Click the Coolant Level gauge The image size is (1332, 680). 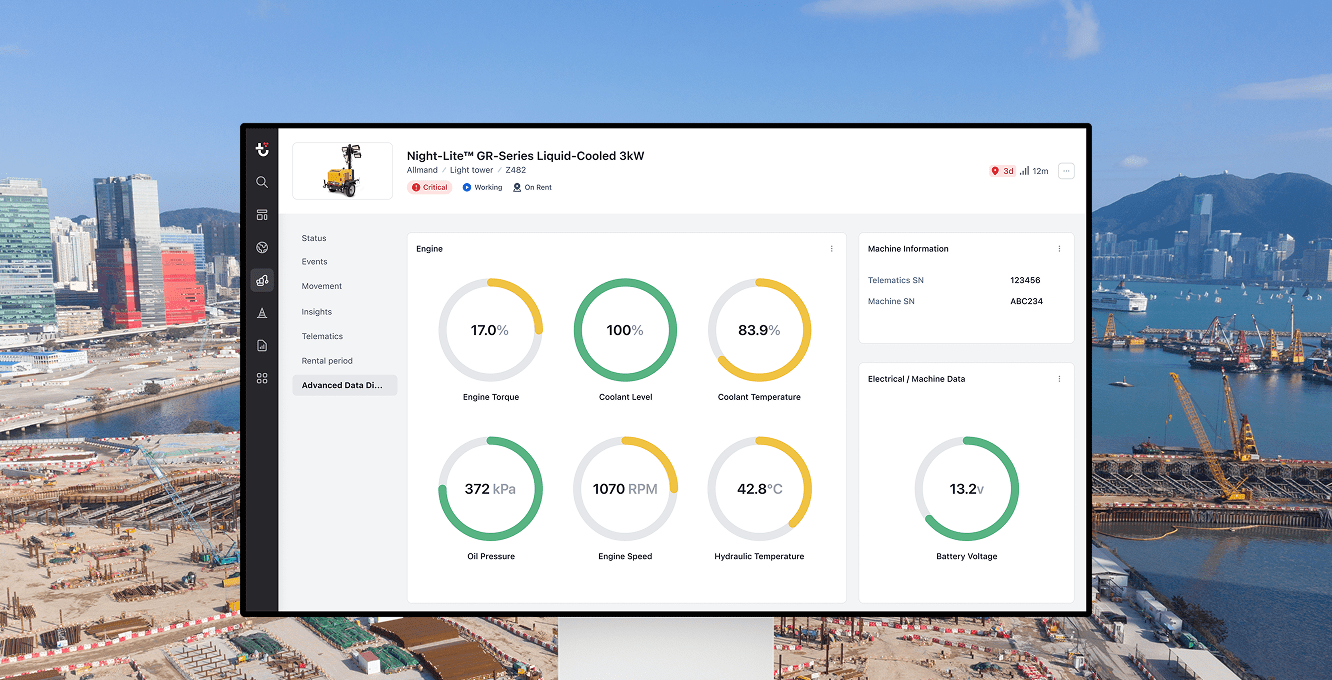(x=625, y=330)
